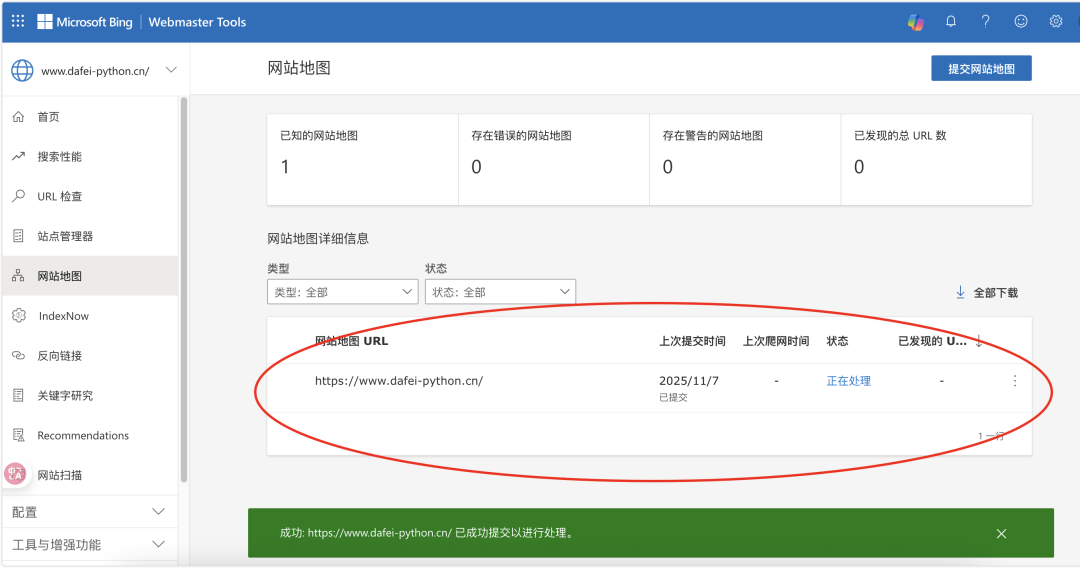The image size is (1080, 568).
Task: Open 反向链接 page
Action: pyautogui.click(x=90, y=355)
